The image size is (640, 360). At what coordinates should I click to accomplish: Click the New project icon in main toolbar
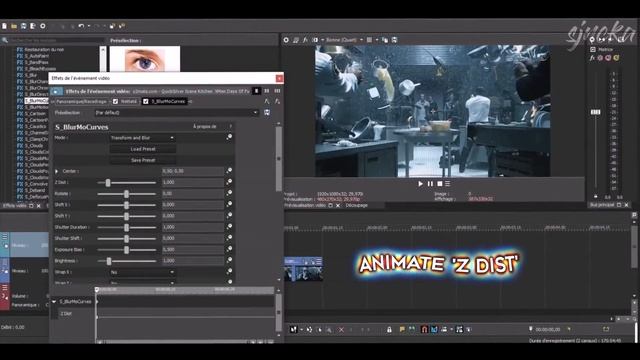click(4, 26)
